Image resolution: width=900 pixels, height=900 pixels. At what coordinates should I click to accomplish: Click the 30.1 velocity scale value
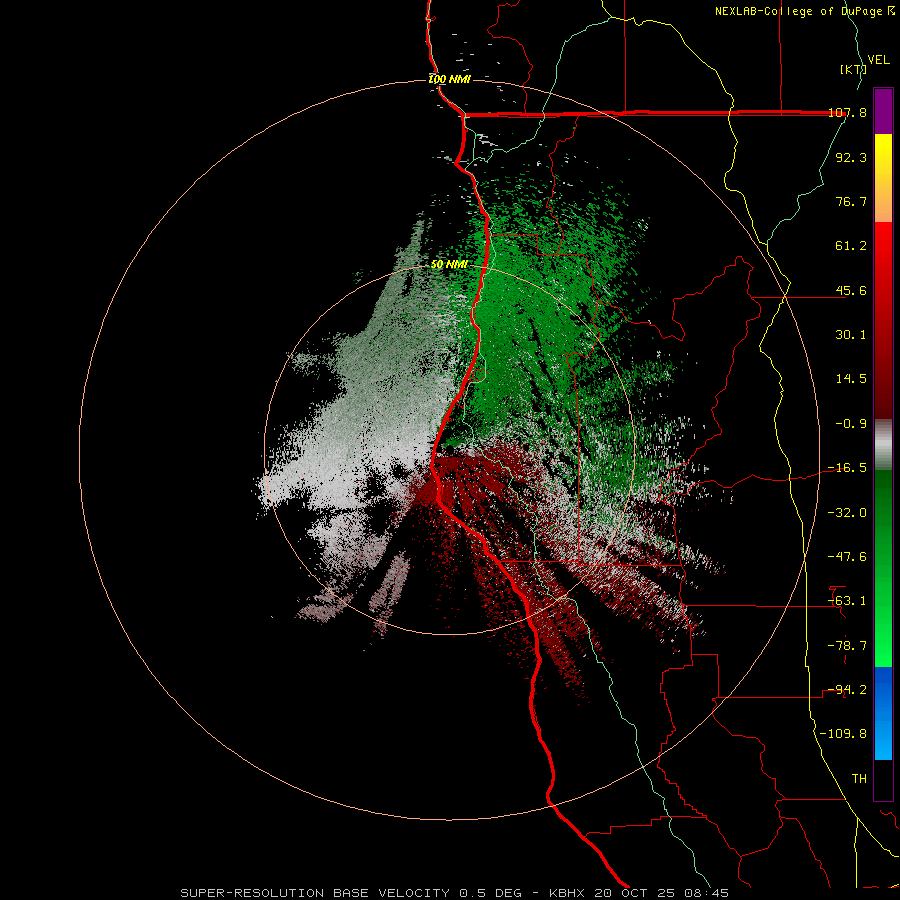(851, 335)
